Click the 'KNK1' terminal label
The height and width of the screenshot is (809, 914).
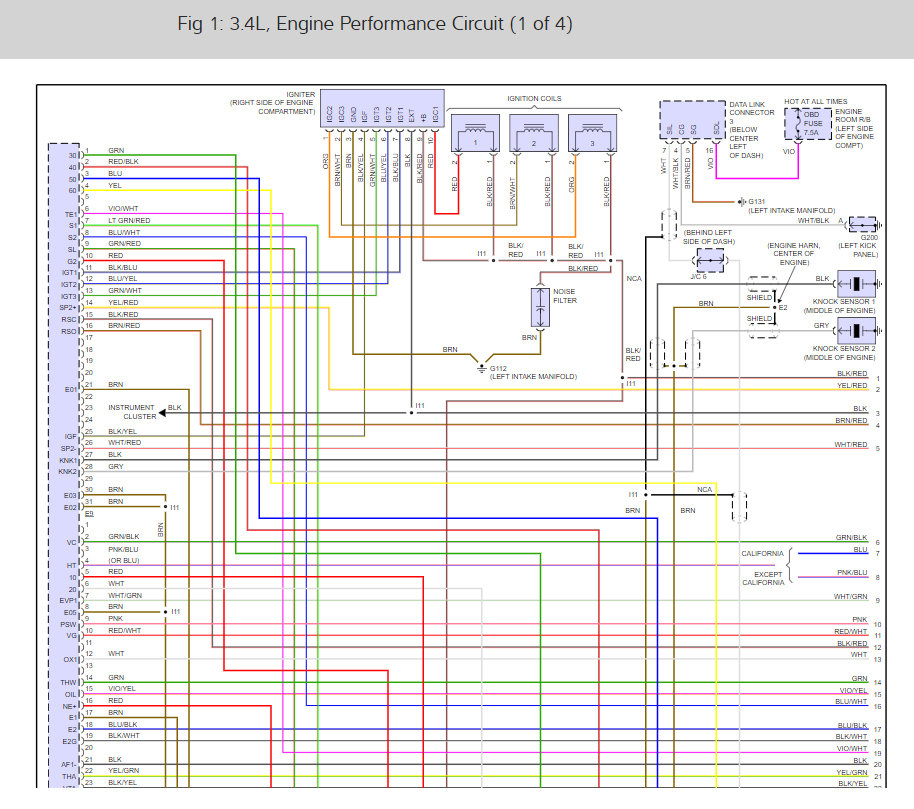pos(68,460)
